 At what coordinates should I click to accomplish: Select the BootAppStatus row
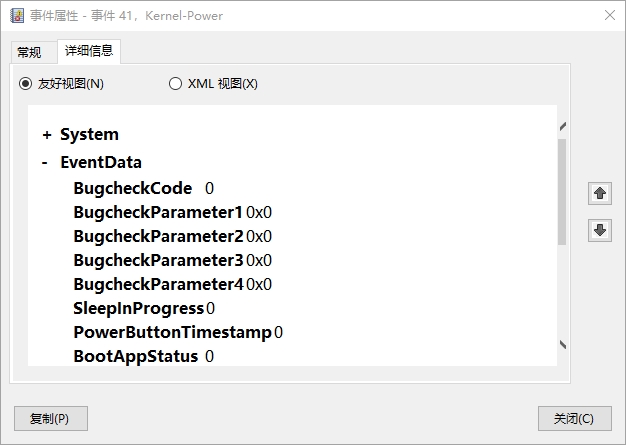pos(144,356)
